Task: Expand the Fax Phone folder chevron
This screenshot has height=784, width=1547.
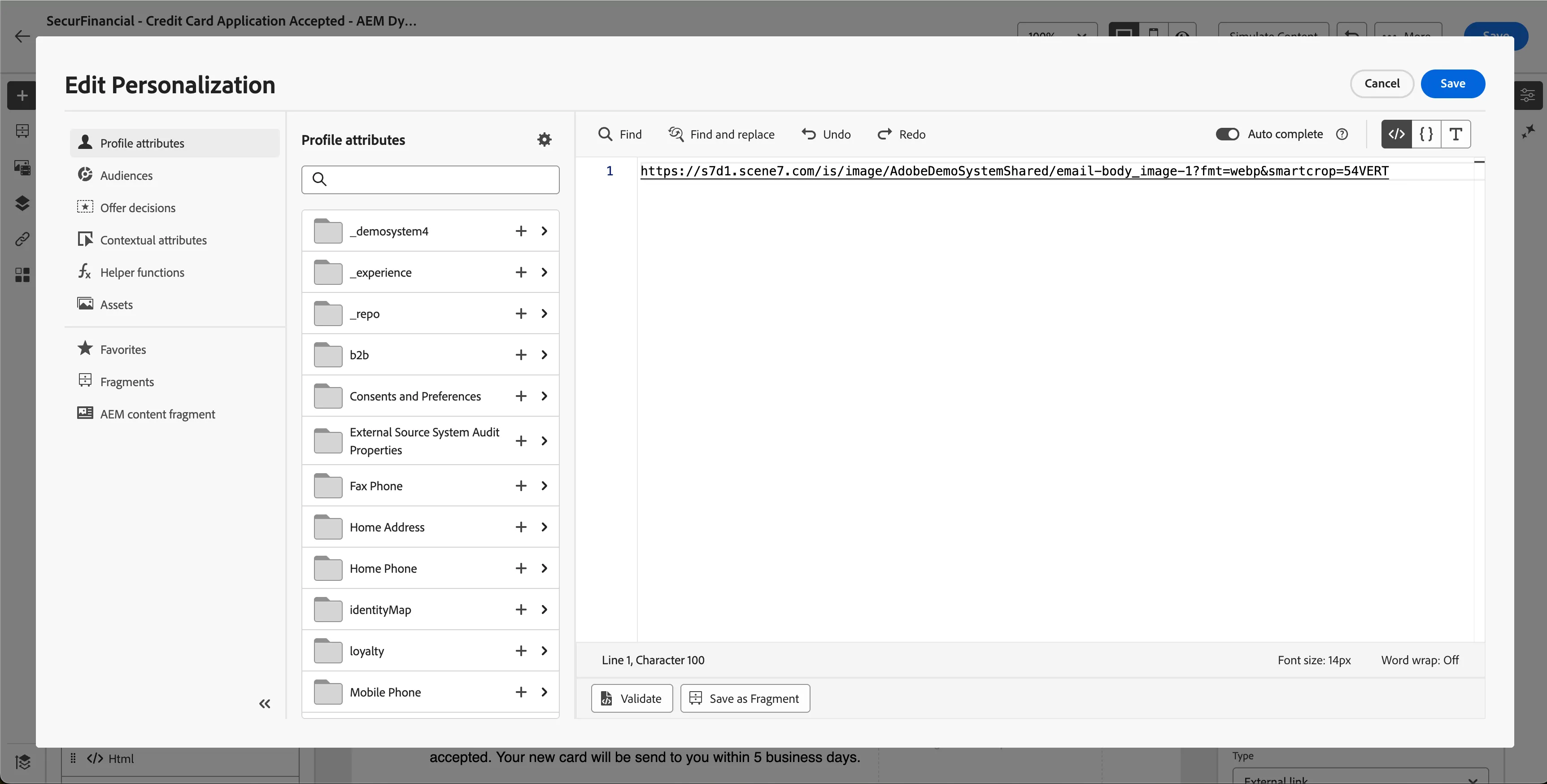Action: click(544, 486)
